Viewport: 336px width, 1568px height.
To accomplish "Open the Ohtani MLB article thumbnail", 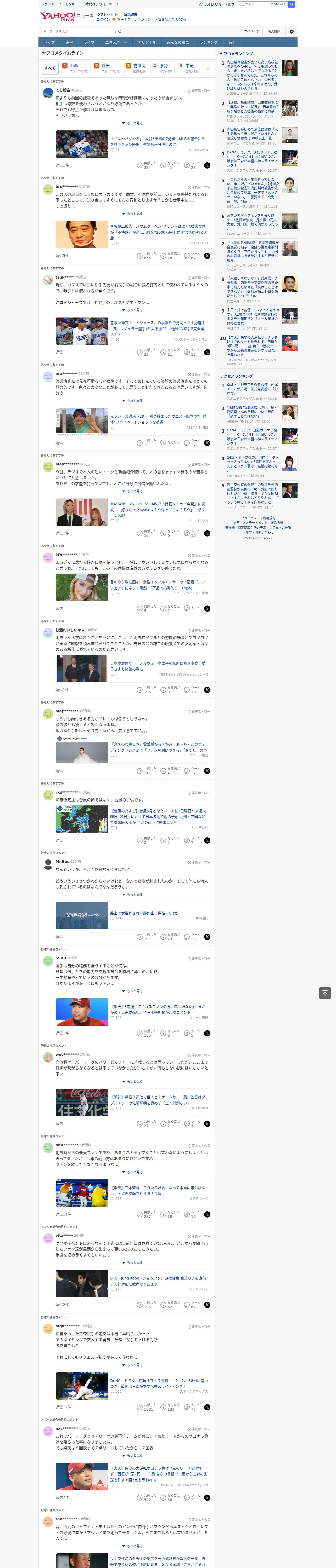I will point(82,144).
